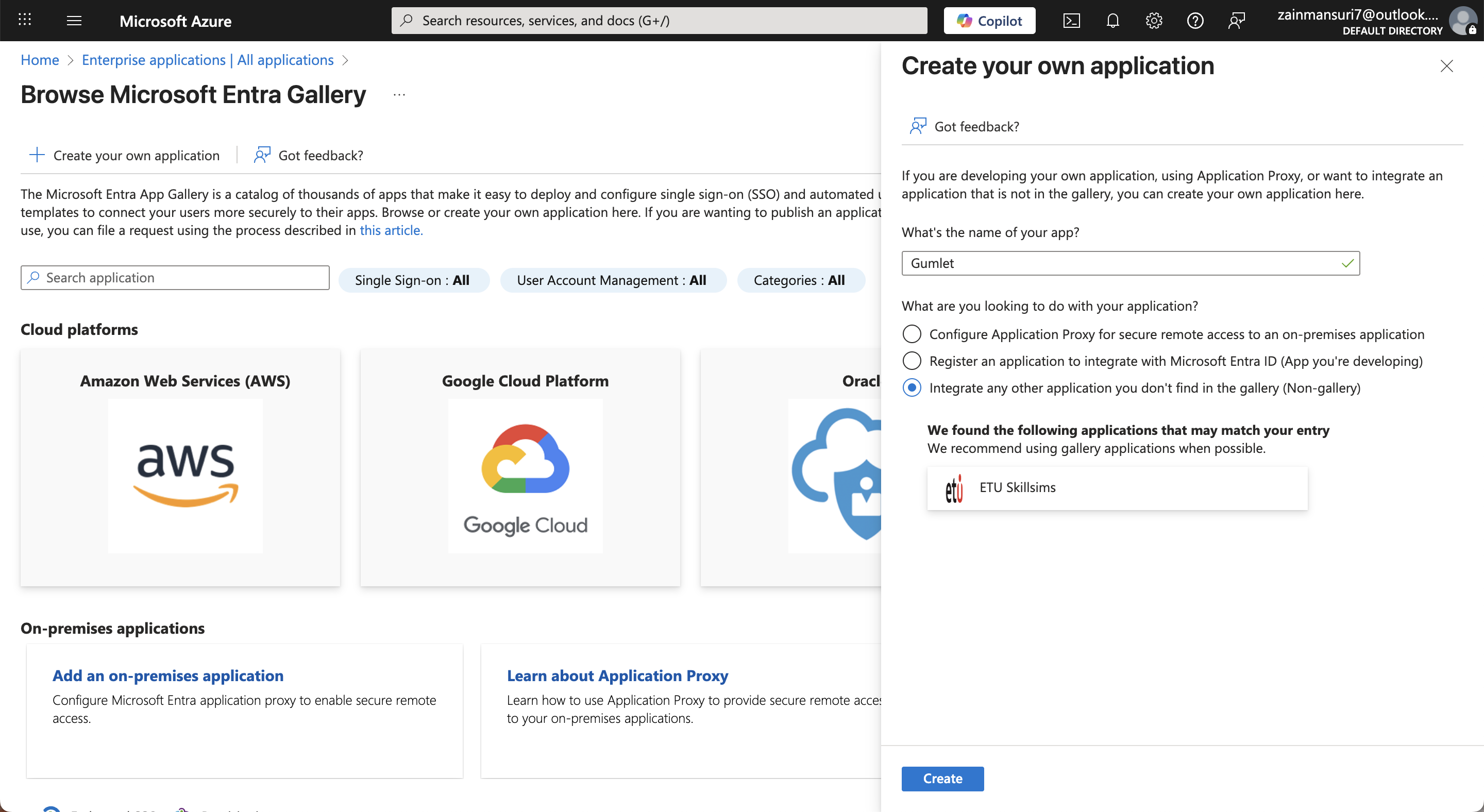Open Enterprise applications | All applications breadcrumb
Image resolution: width=1484 pixels, height=812 pixels.
(x=207, y=60)
